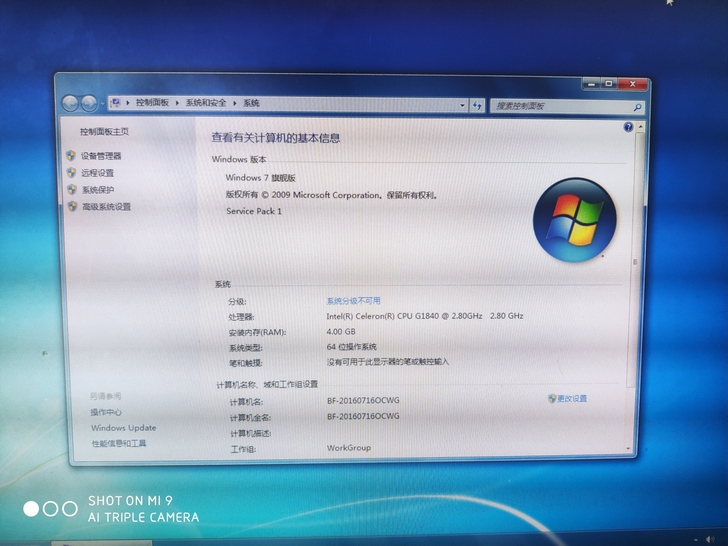Image resolution: width=728 pixels, height=546 pixels.
Task: Select the 控制面板 breadcrumb item
Action: (x=152, y=102)
